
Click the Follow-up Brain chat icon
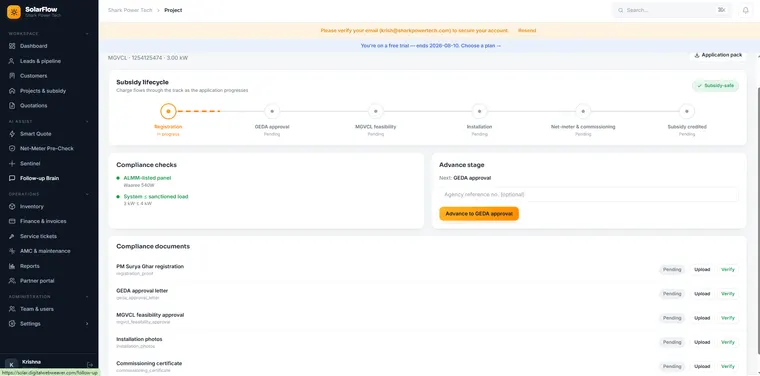tap(12, 178)
